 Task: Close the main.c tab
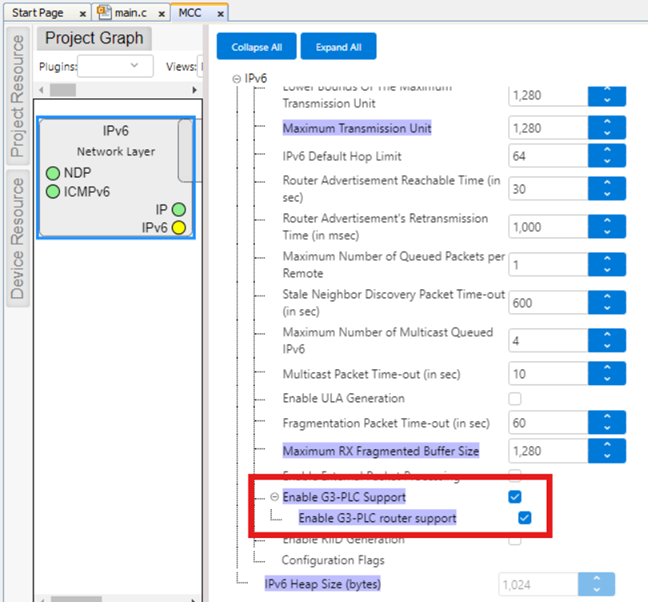tap(161, 13)
